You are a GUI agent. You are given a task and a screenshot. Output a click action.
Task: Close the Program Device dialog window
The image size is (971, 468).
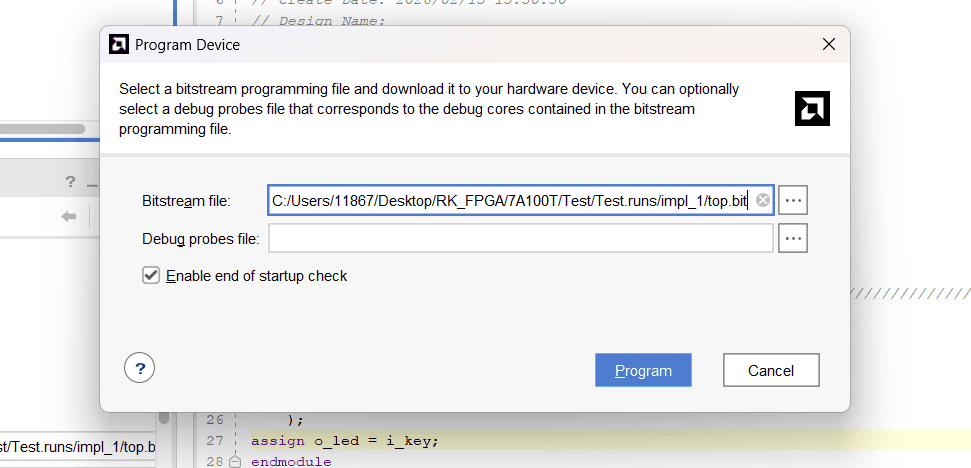point(828,45)
